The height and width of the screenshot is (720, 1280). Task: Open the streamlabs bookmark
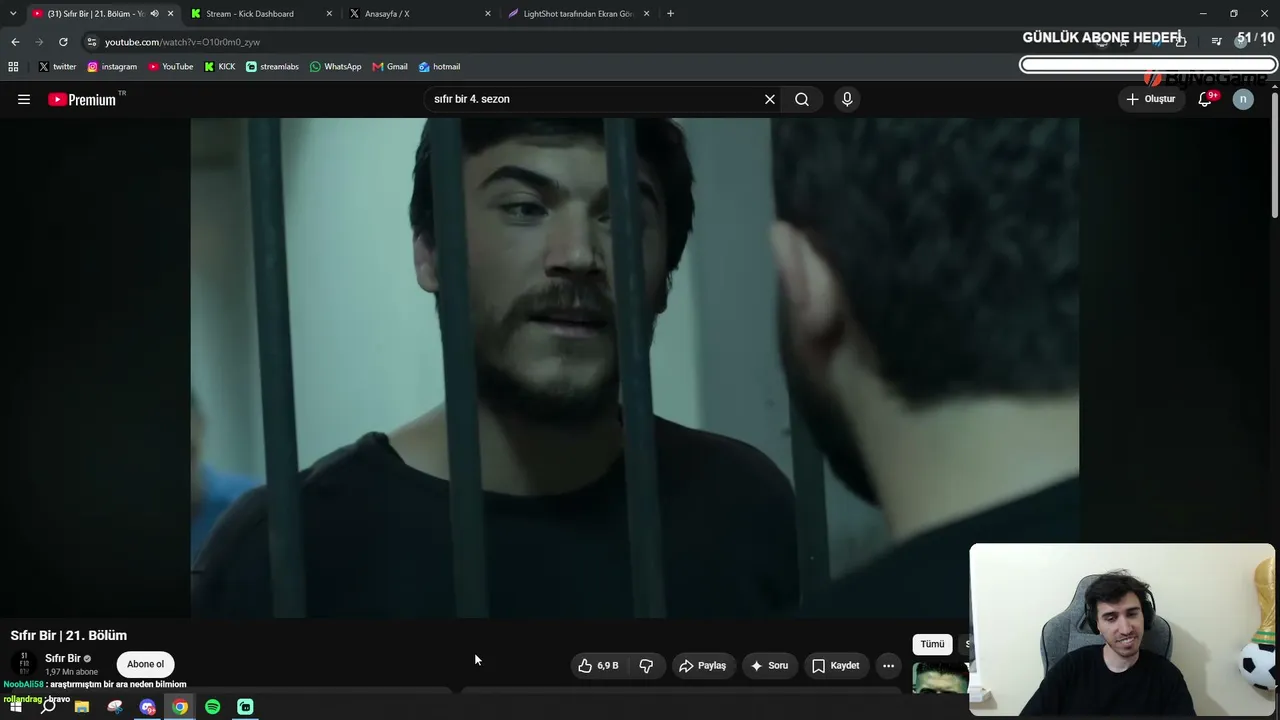pyautogui.click(x=272, y=67)
